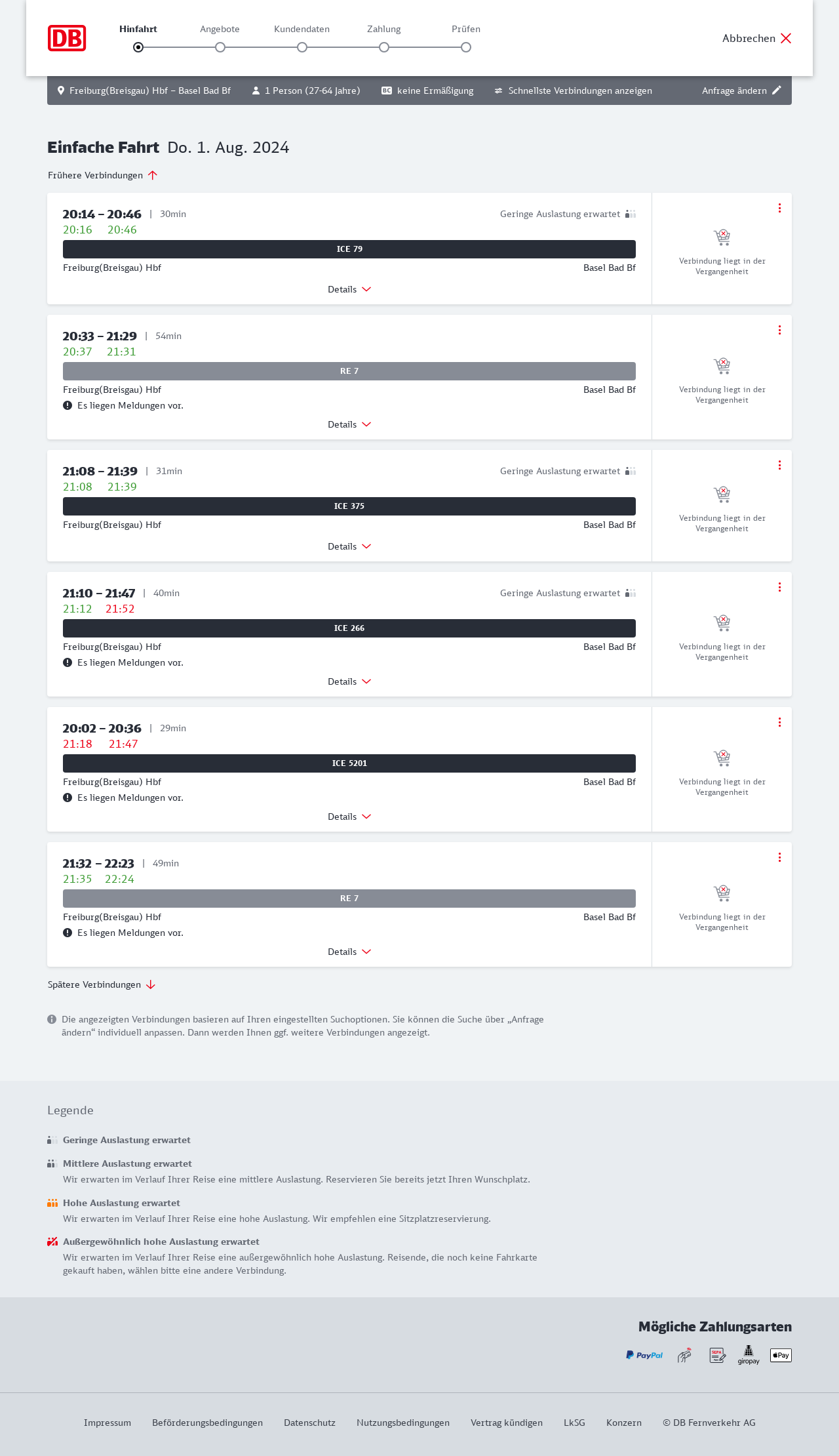
Task: Open three-dot menu for ICE 79 connection
Action: [x=779, y=208]
